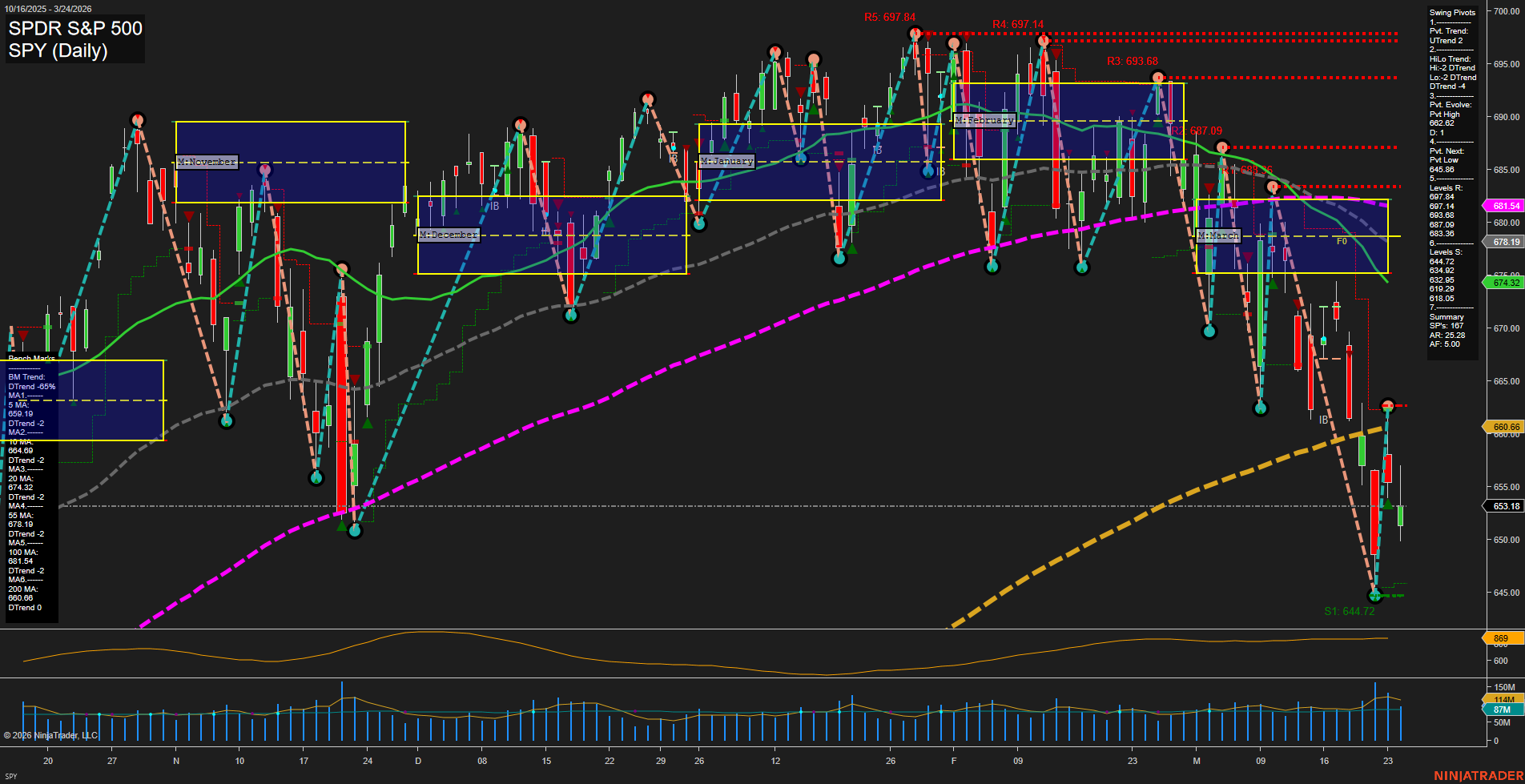Click the SPDR S&P 500 SPY (Daily) title

tap(75, 39)
